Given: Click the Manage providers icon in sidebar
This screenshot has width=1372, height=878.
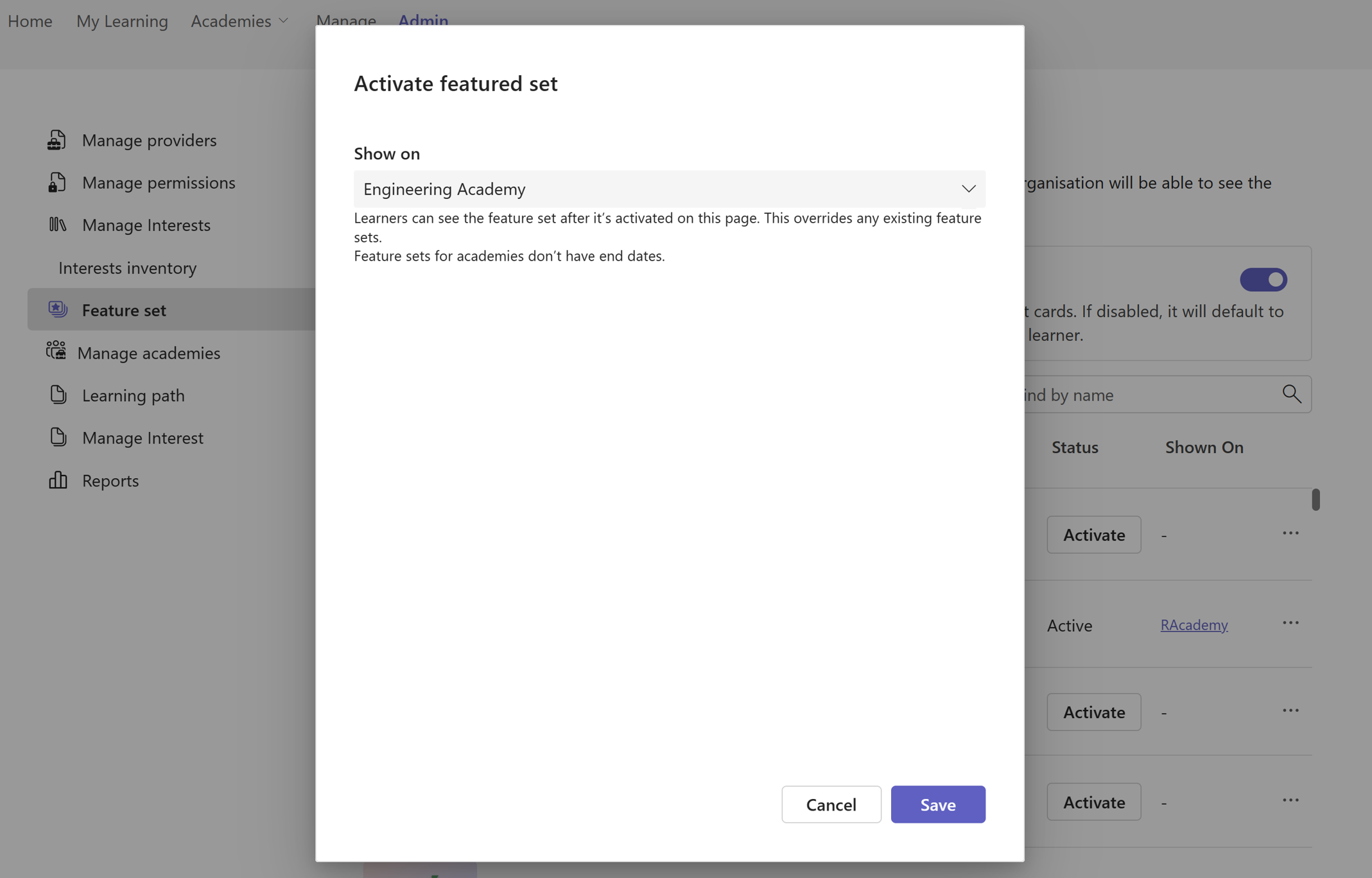Looking at the screenshot, I should (57, 140).
